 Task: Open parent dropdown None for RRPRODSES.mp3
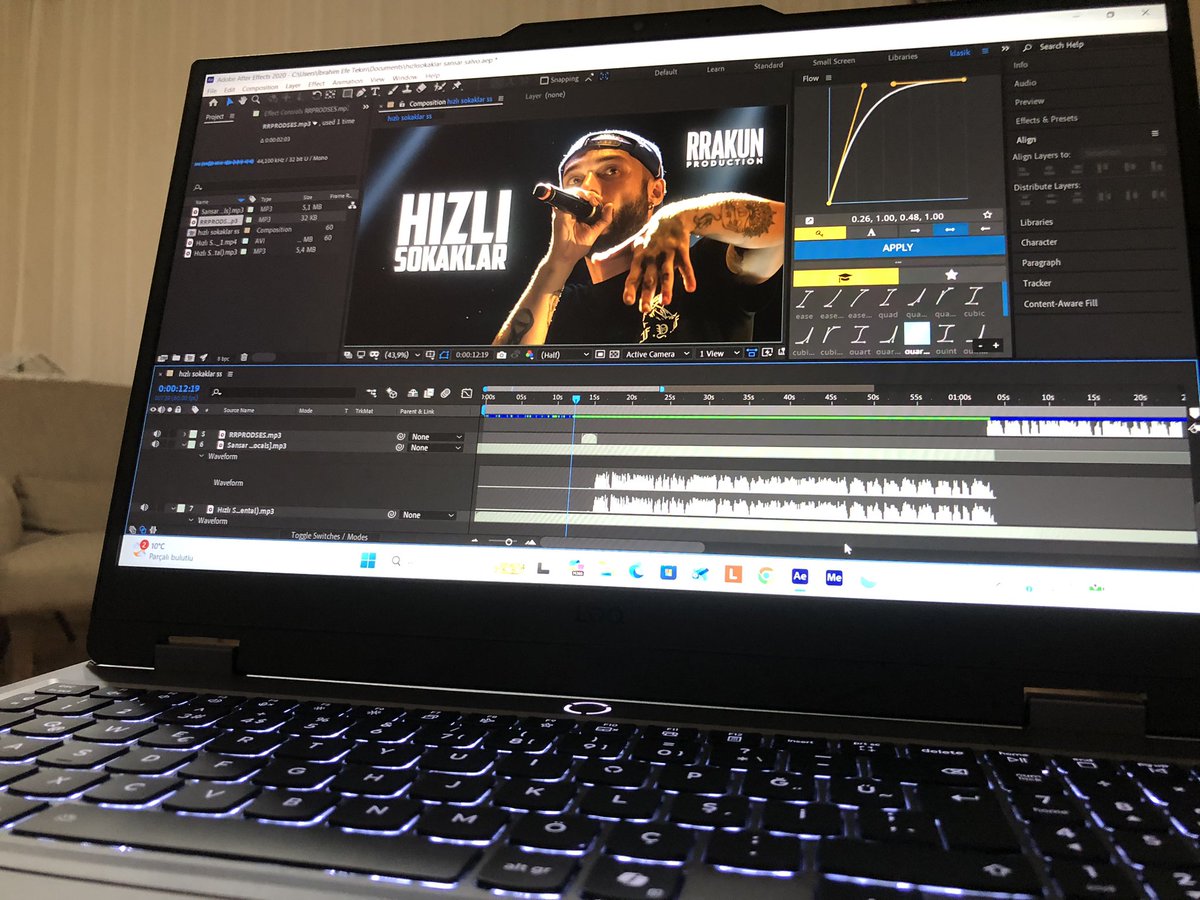pyautogui.click(x=436, y=437)
